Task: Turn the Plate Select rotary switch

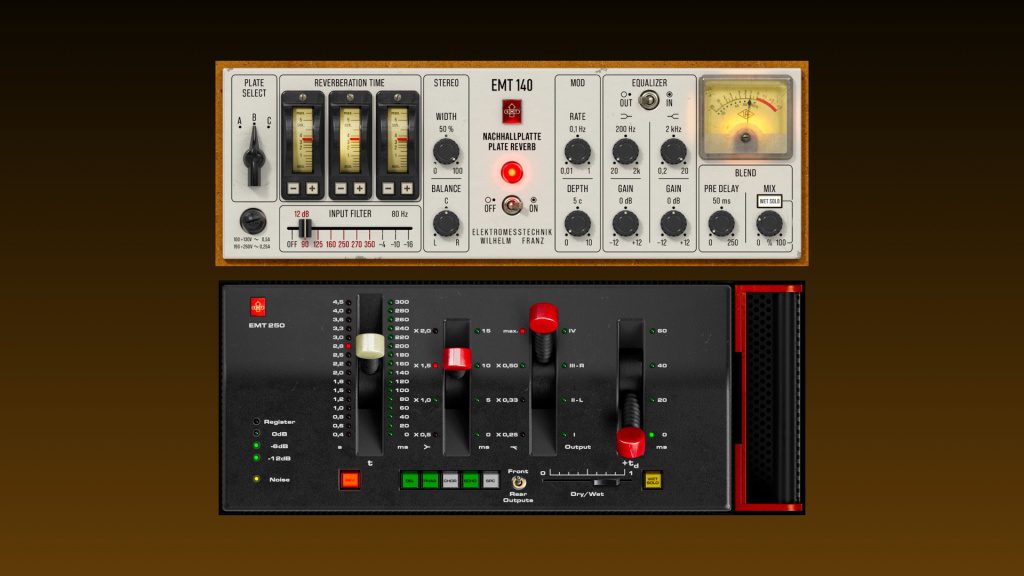Action: pyautogui.click(x=254, y=157)
